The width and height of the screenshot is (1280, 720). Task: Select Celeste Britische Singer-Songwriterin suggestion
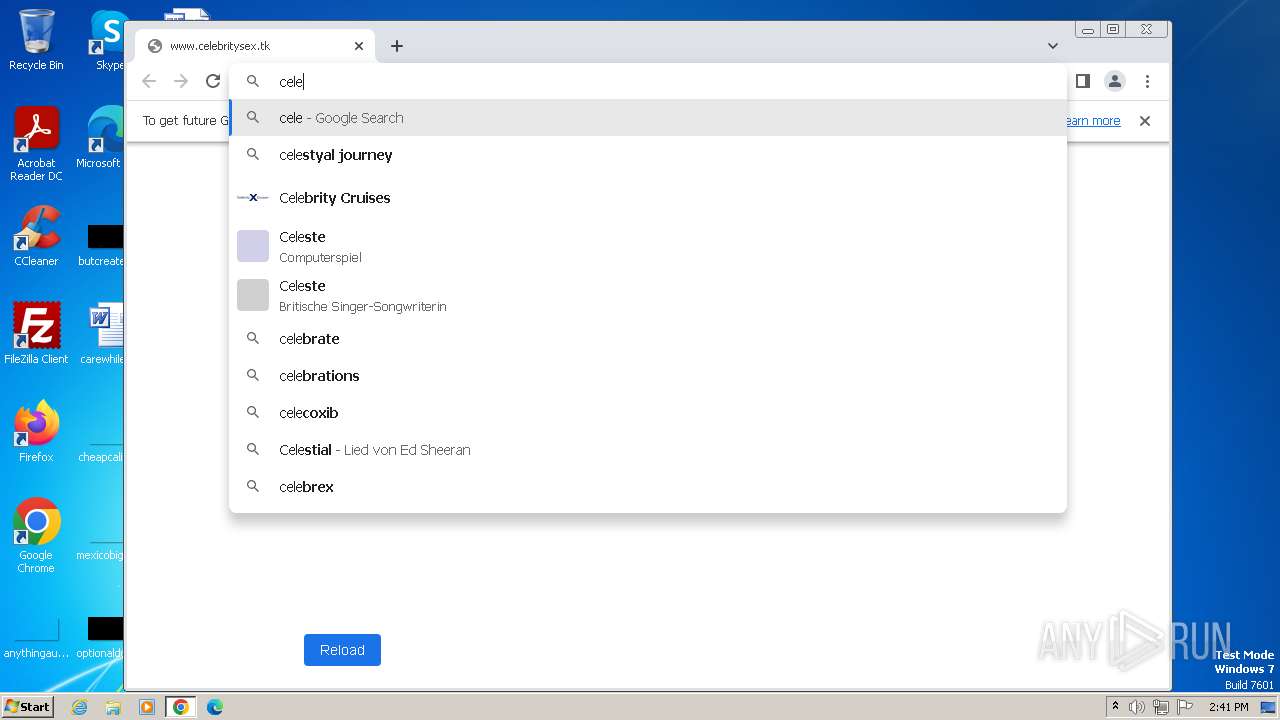tap(648, 296)
